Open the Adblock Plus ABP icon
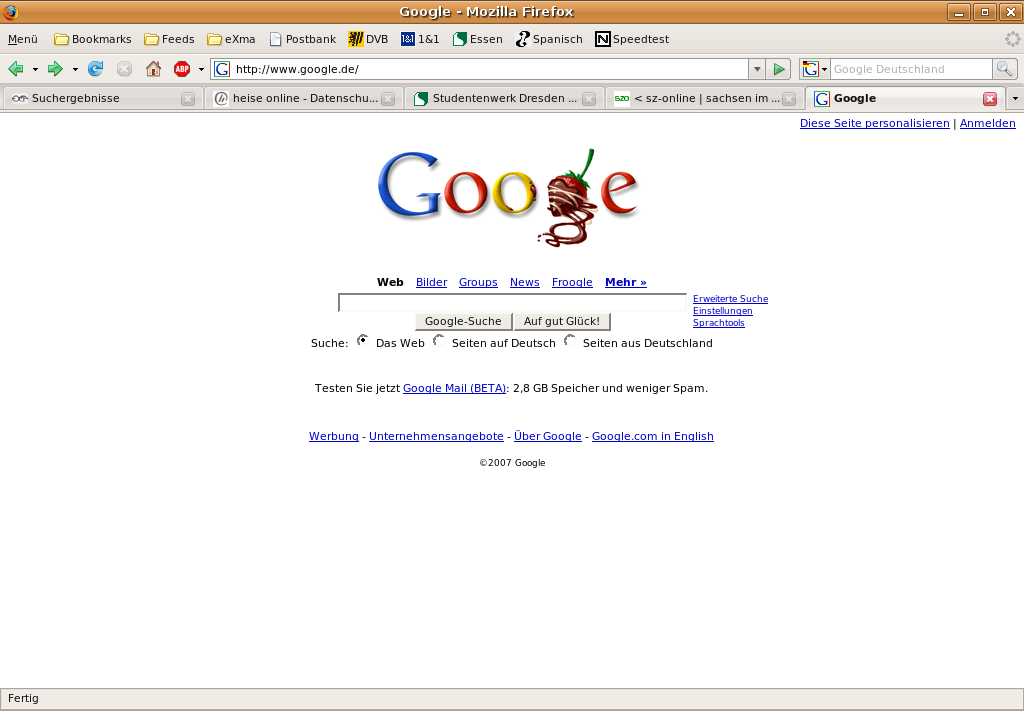Viewport: 1024px width, 711px height. pyautogui.click(x=182, y=69)
